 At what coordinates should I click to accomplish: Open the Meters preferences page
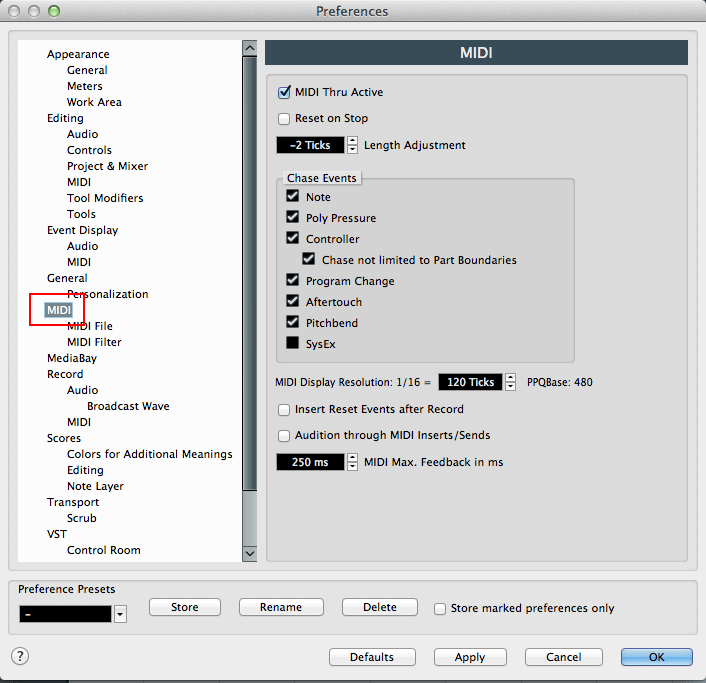coord(85,86)
